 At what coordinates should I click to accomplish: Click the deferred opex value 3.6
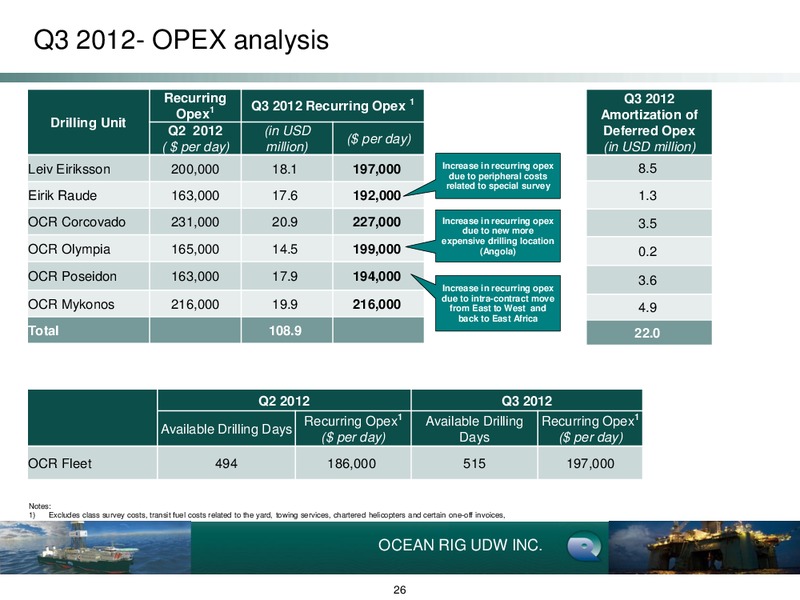pos(647,280)
